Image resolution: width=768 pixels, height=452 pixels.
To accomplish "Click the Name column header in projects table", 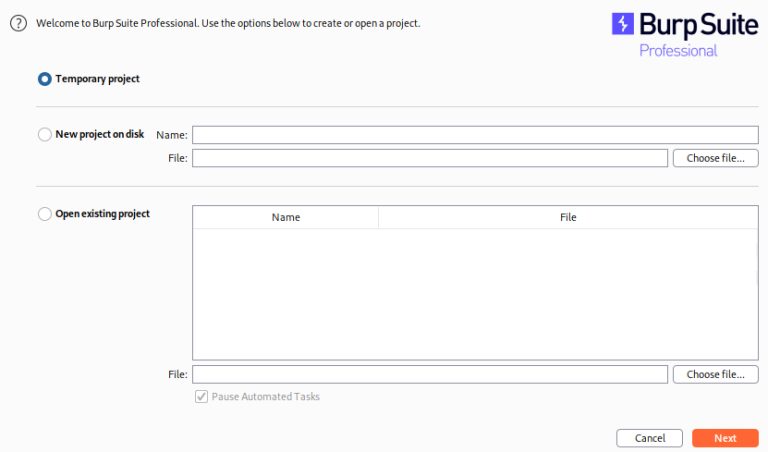I will click(x=286, y=217).
